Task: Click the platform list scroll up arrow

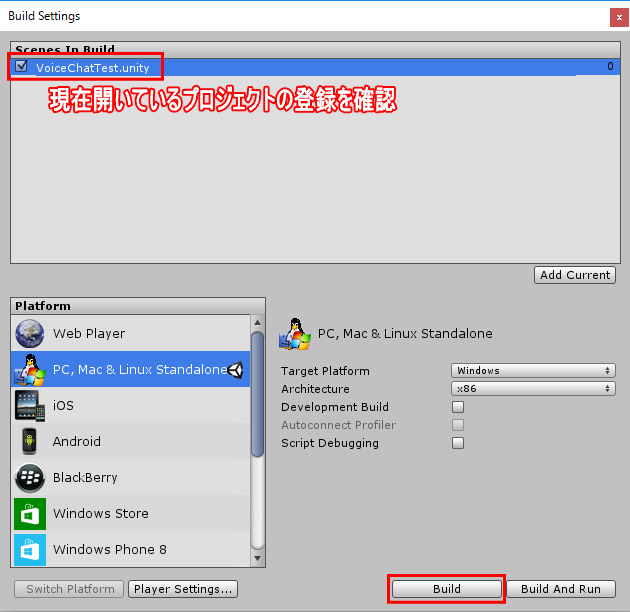Action: coord(258,323)
